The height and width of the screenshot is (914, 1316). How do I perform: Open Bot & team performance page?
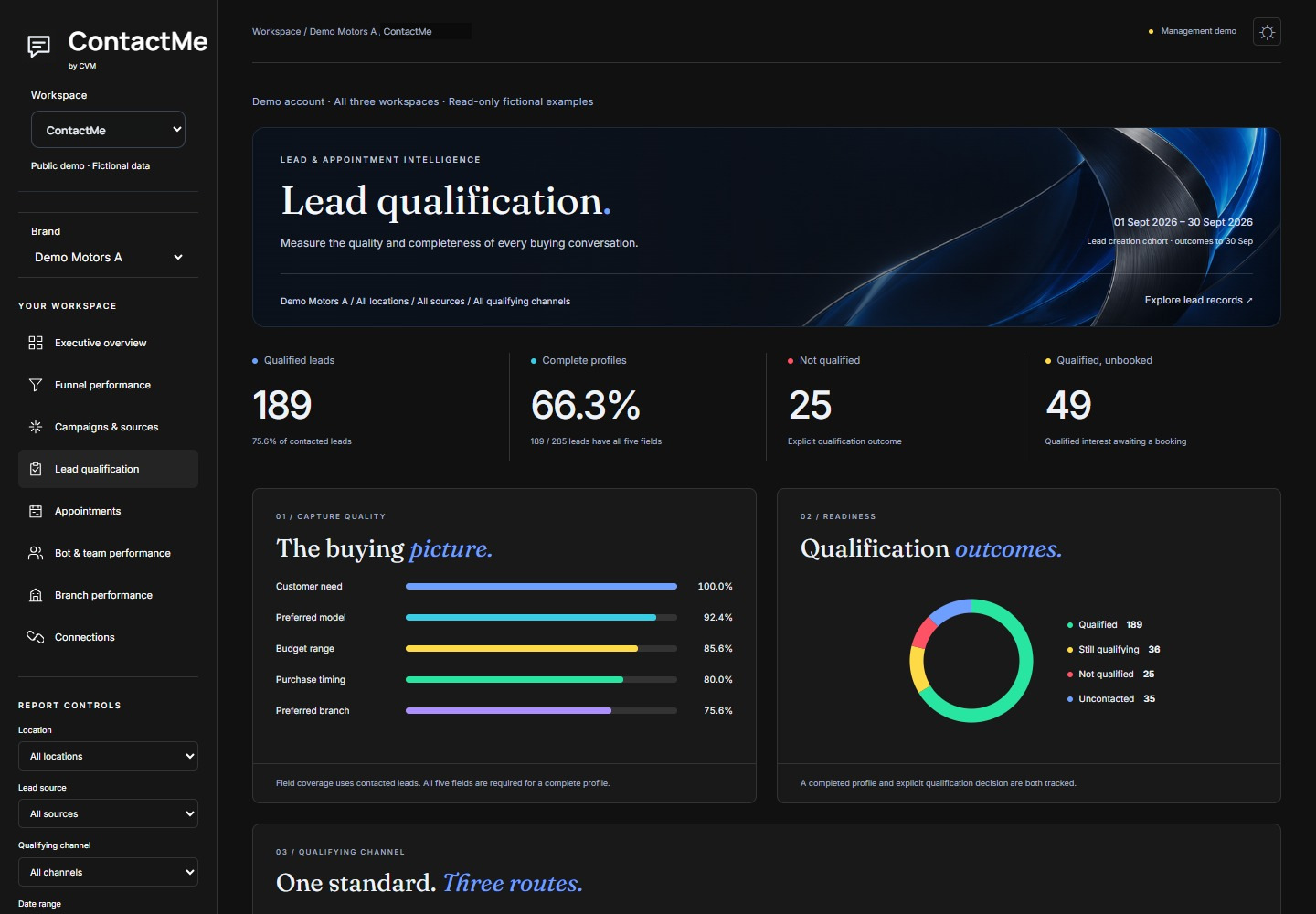coord(108,553)
